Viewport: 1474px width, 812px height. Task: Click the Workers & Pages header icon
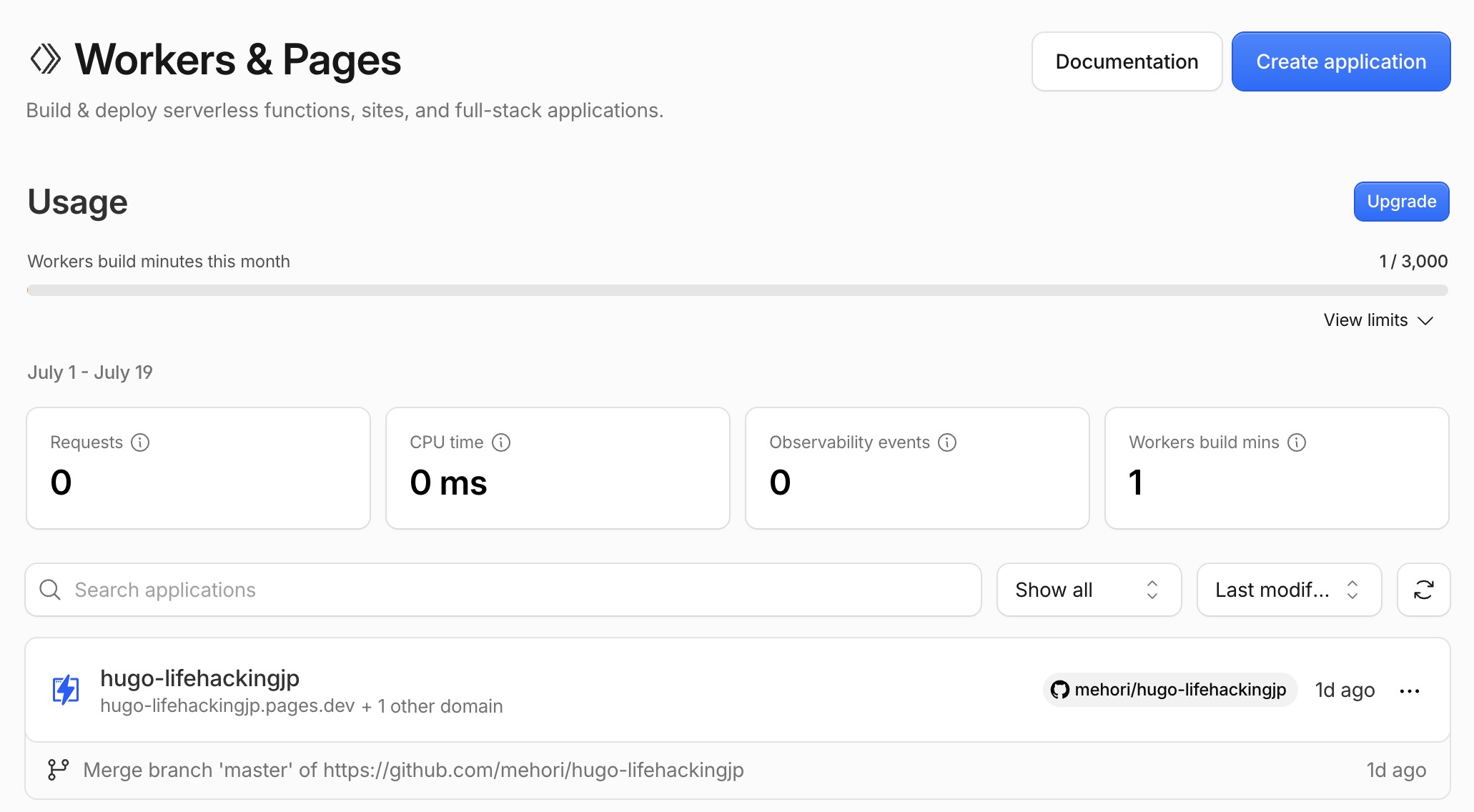point(45,59)
